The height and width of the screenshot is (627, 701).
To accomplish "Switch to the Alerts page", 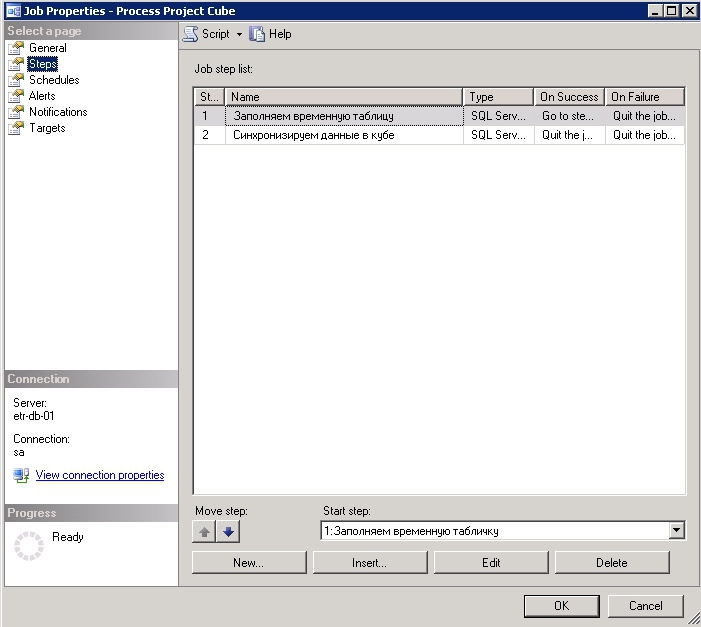I will pyautogui.click(x=42, y=96).
